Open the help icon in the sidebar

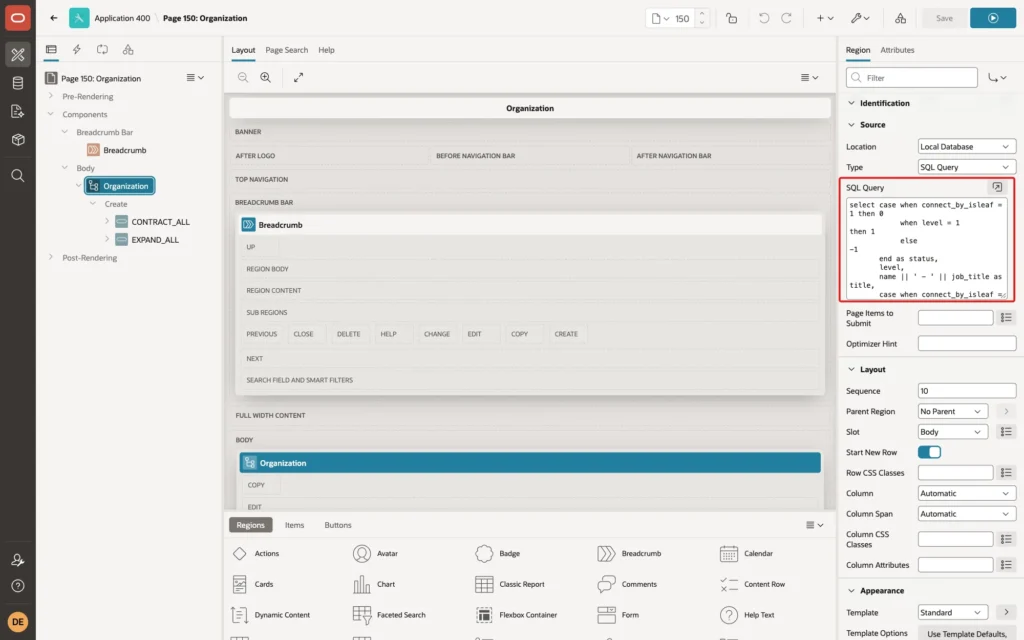pos(18,586)
